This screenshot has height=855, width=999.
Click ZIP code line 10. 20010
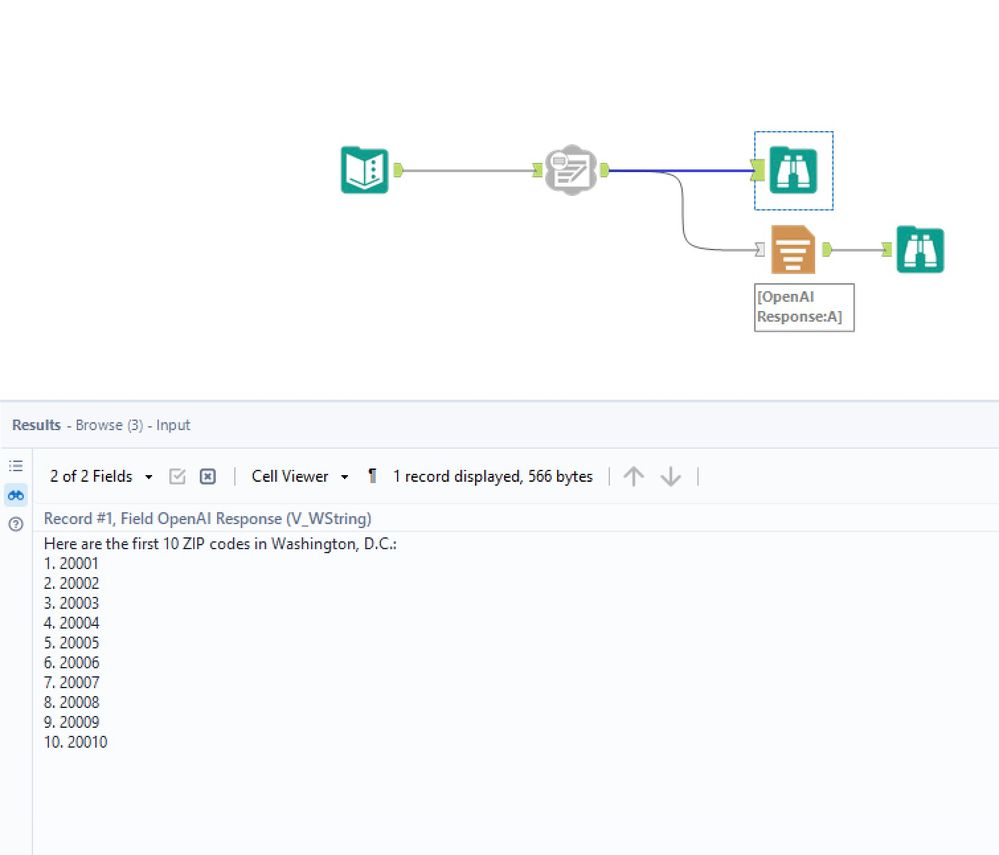[75, 742]
